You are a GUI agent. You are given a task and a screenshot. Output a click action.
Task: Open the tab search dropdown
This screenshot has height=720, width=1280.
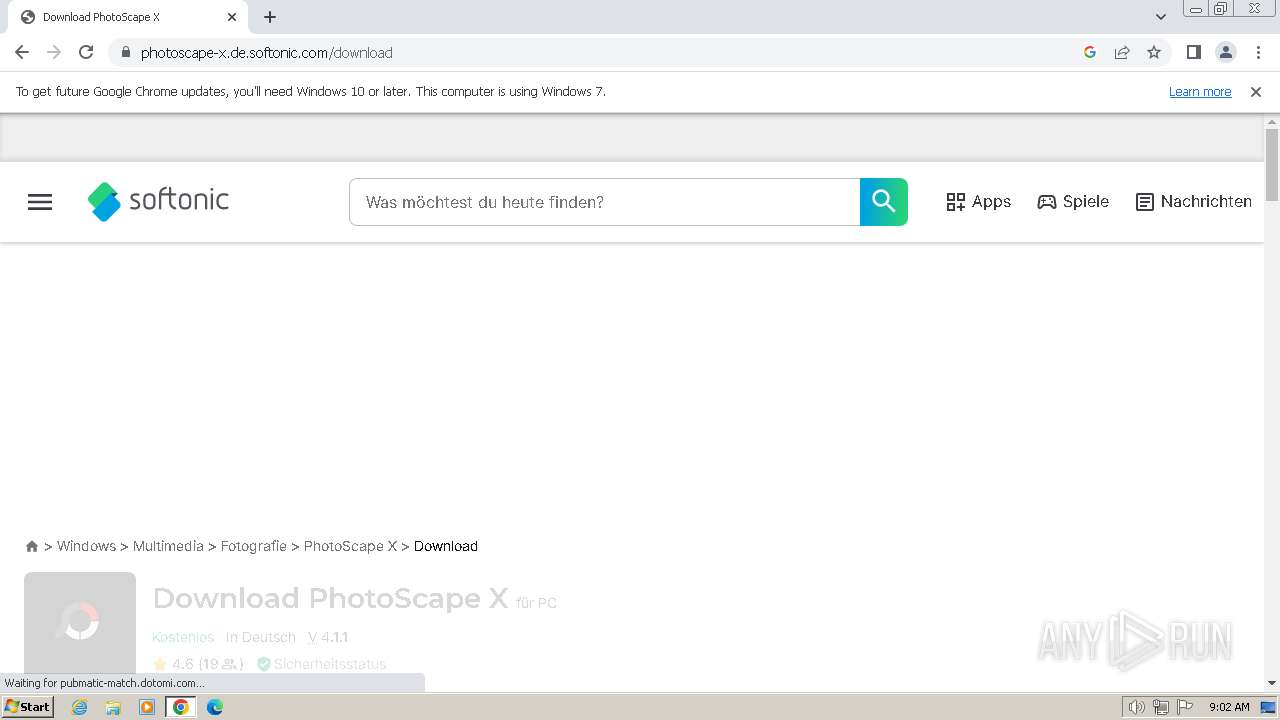point(1161,17)
